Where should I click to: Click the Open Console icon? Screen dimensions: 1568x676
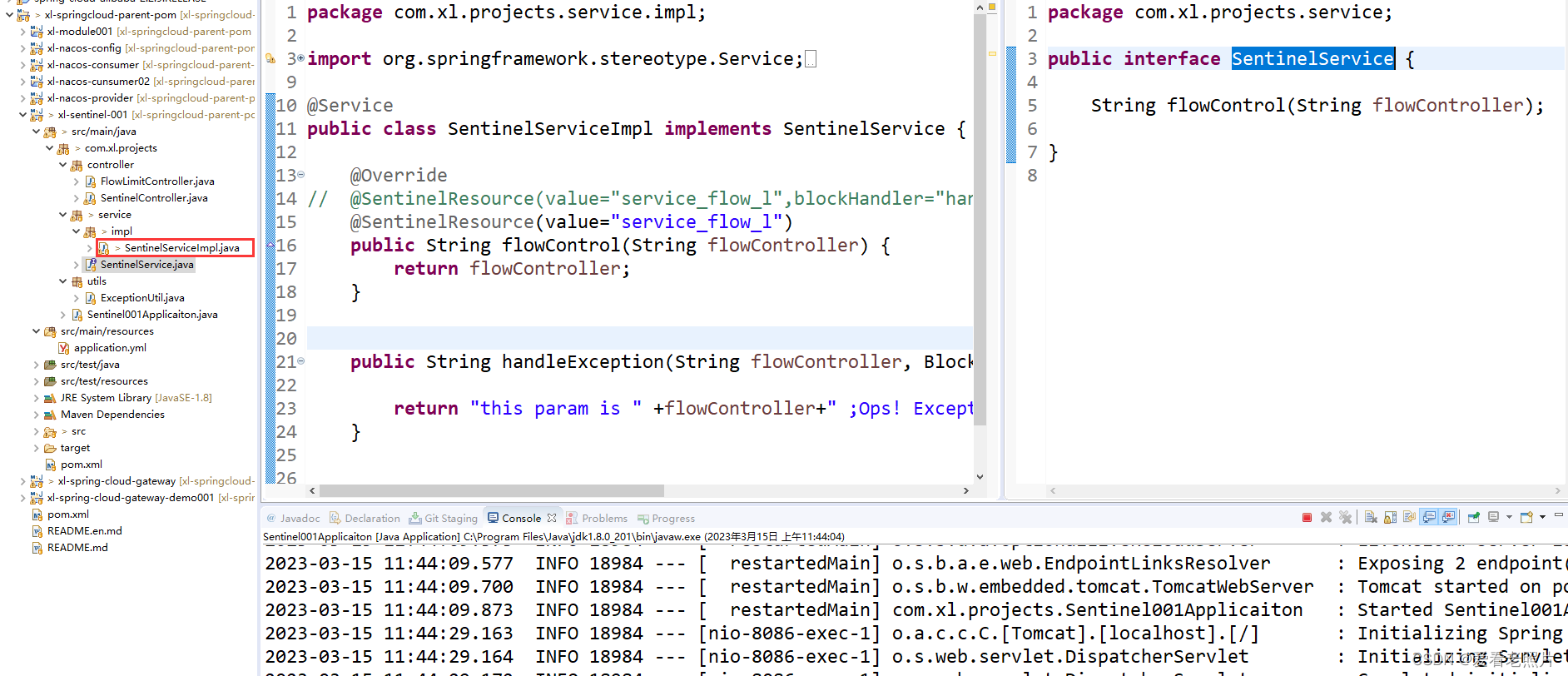(1526, 518)
